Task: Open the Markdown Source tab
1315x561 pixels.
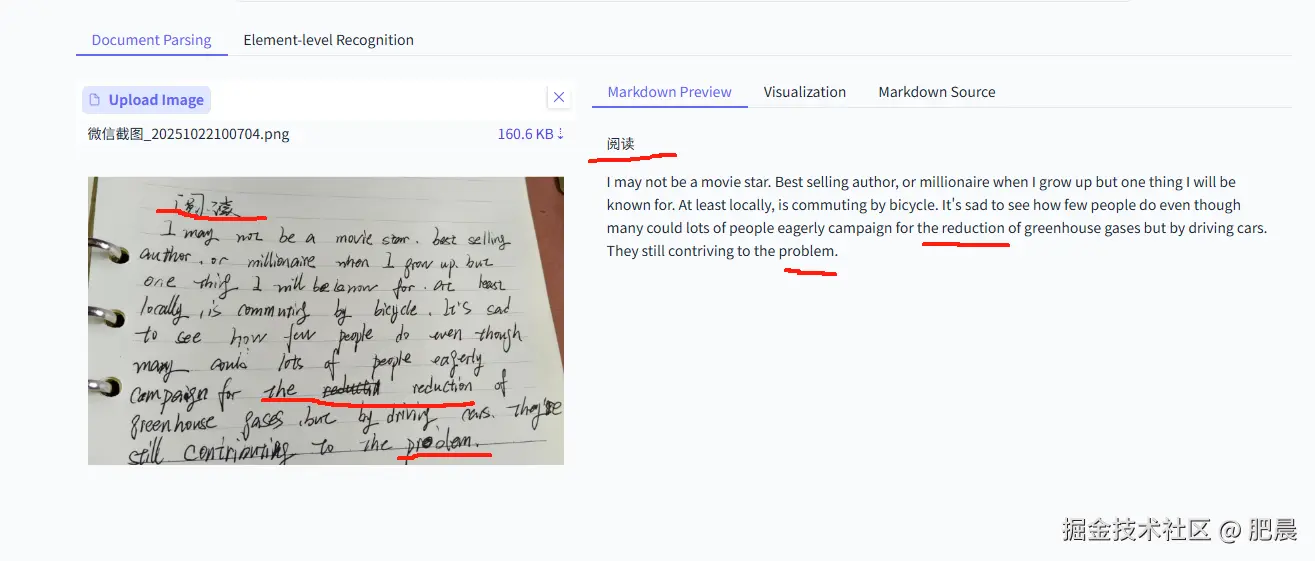Action: (937, 91)
